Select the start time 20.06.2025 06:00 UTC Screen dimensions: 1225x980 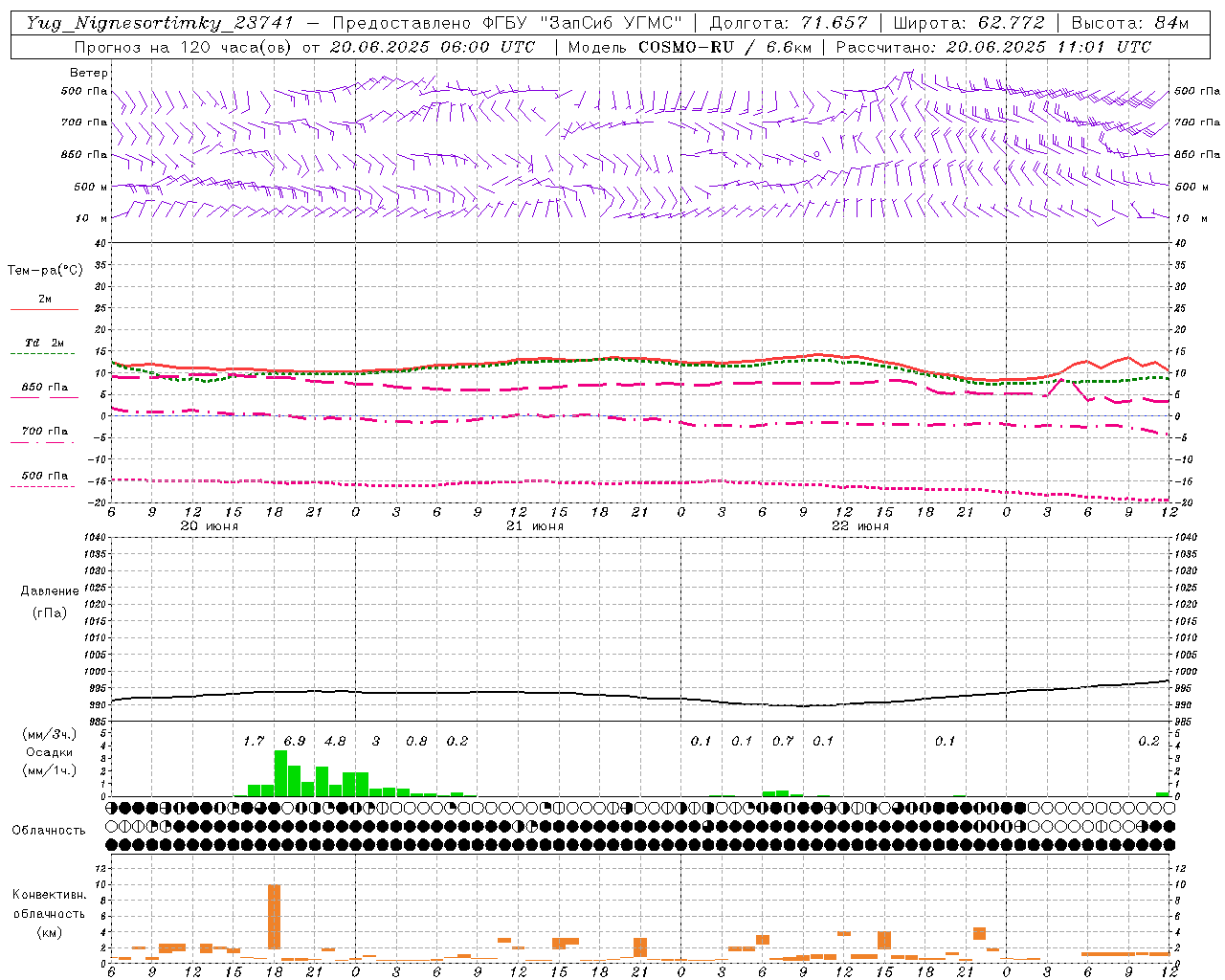[x=433, y=47]
